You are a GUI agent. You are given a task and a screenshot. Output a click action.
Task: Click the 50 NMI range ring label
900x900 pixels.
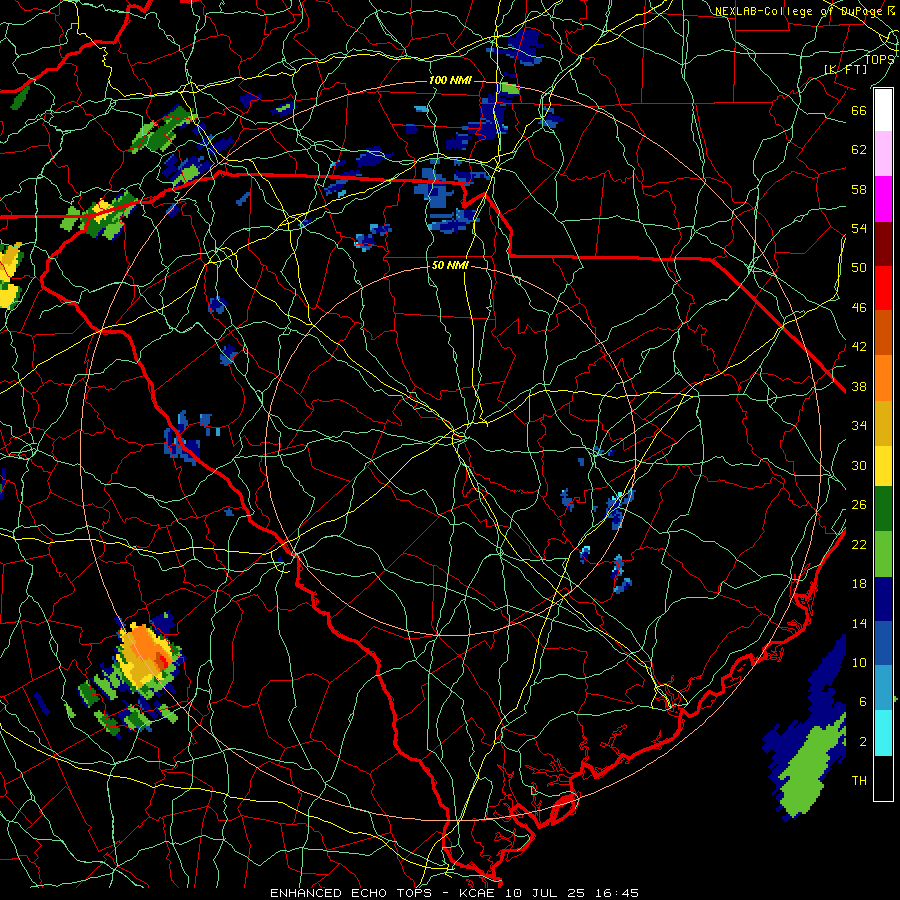pos(450,265)
